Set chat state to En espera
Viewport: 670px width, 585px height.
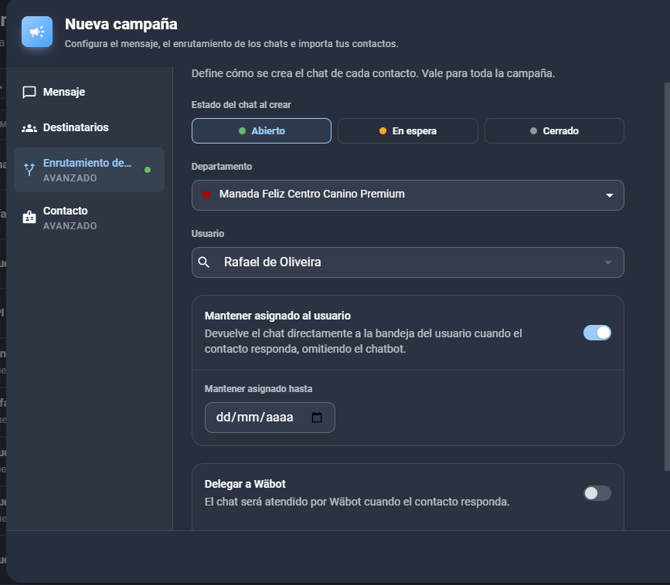pyautogui.click(x=408, y=131)
